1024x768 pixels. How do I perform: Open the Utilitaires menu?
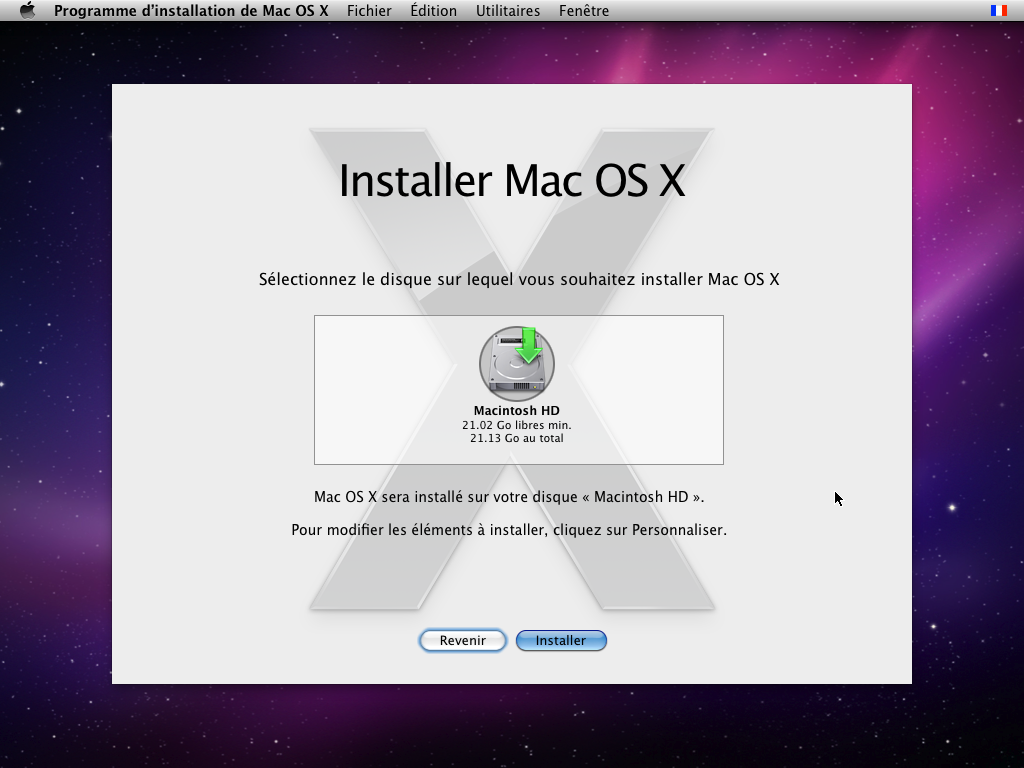click(507, 10)
